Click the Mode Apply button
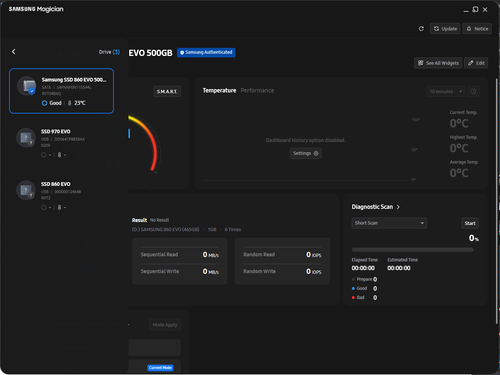500x375 pixels. pyautogui.click(x=165, y=325)
